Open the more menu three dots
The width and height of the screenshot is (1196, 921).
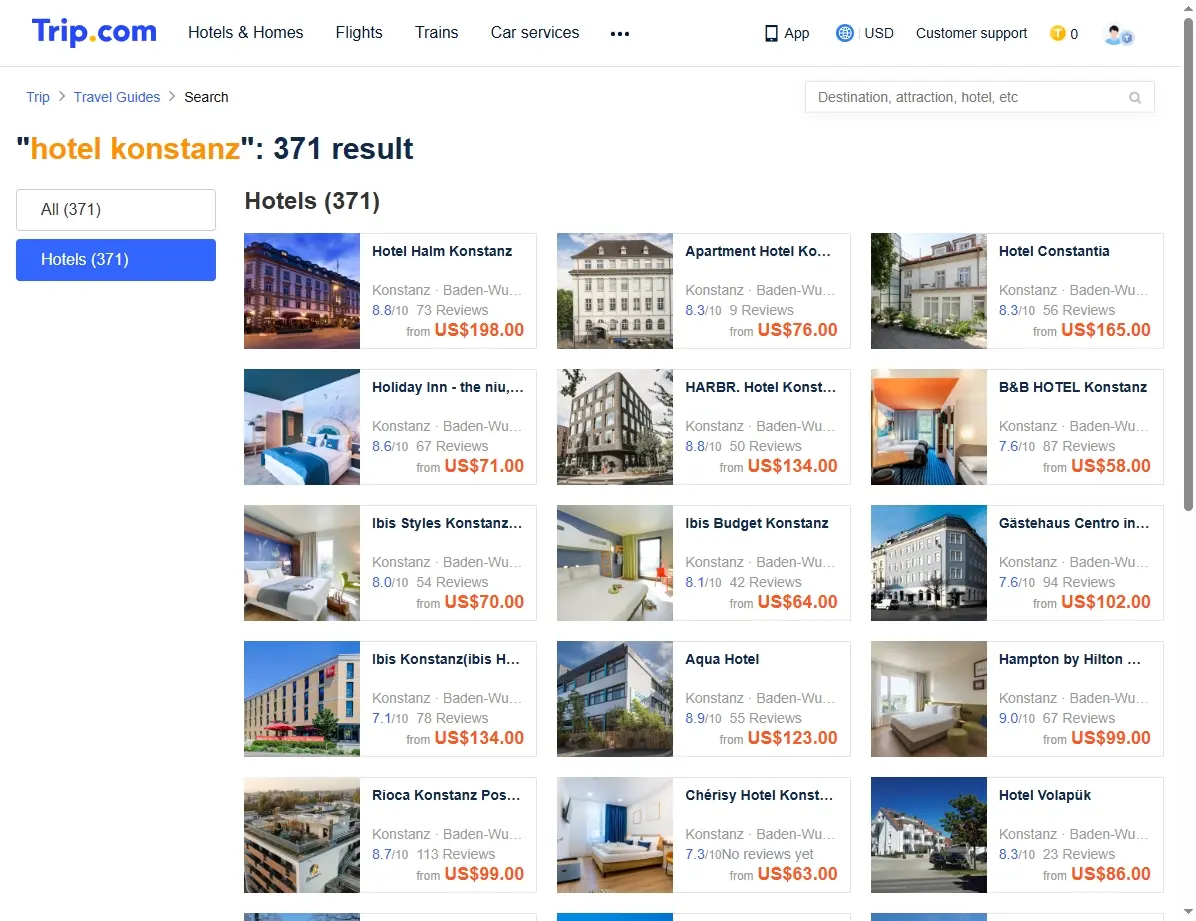620,34
